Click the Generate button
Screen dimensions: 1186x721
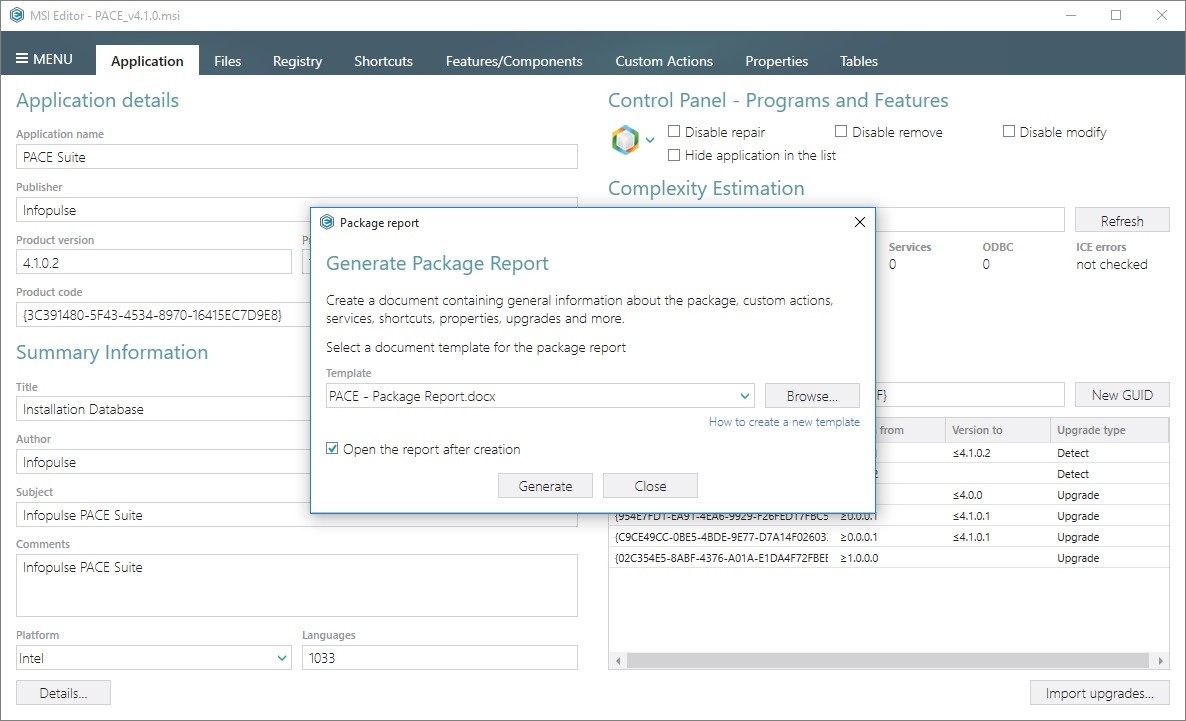(545, 486)
